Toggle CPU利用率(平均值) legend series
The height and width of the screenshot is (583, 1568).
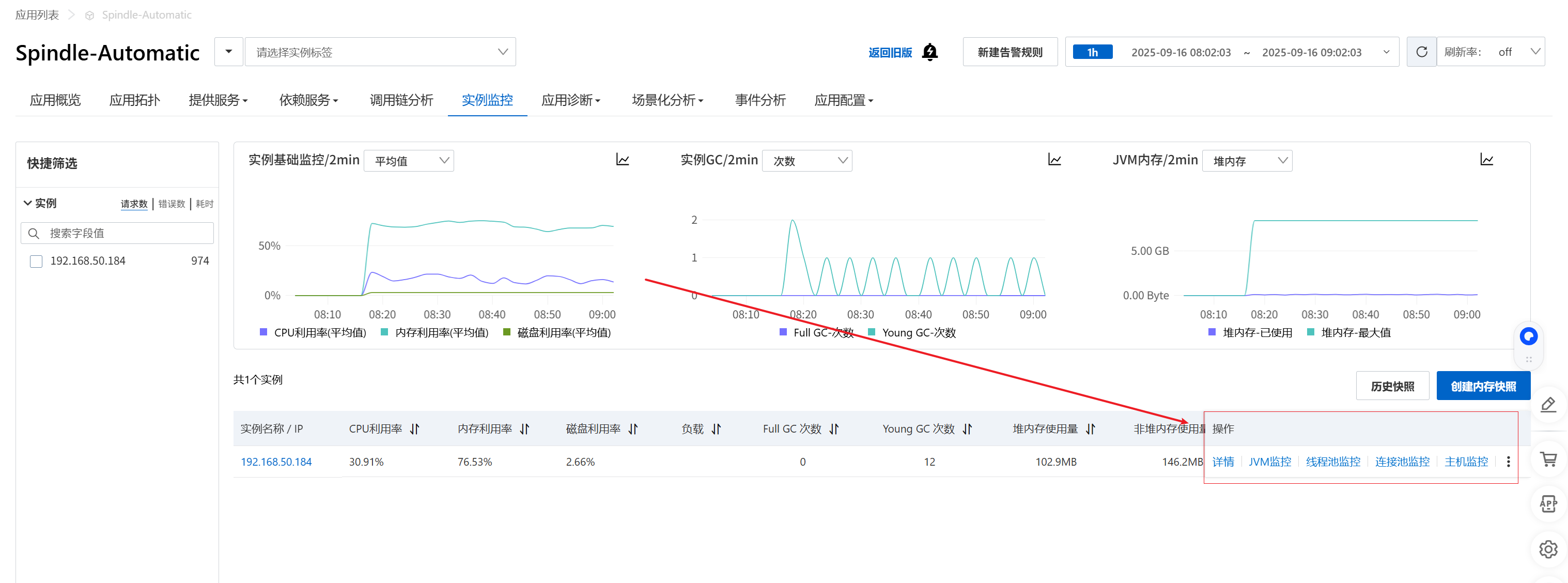[x=313, y=333]
